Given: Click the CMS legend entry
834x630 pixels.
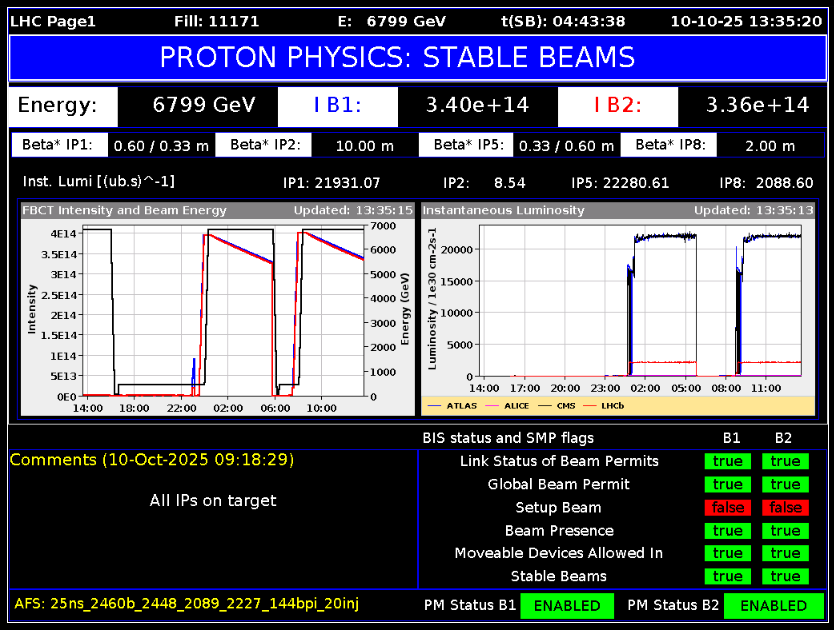Looking at the screenshot, I should pos(566,406).
